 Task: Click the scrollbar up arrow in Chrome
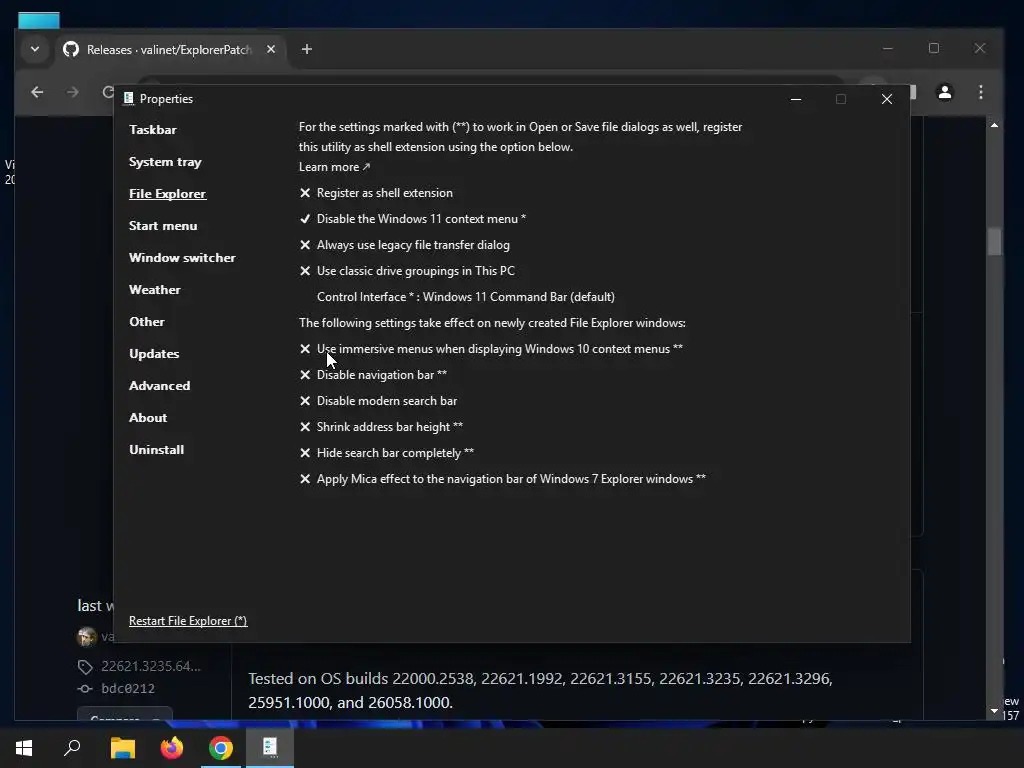pos(994,125)
